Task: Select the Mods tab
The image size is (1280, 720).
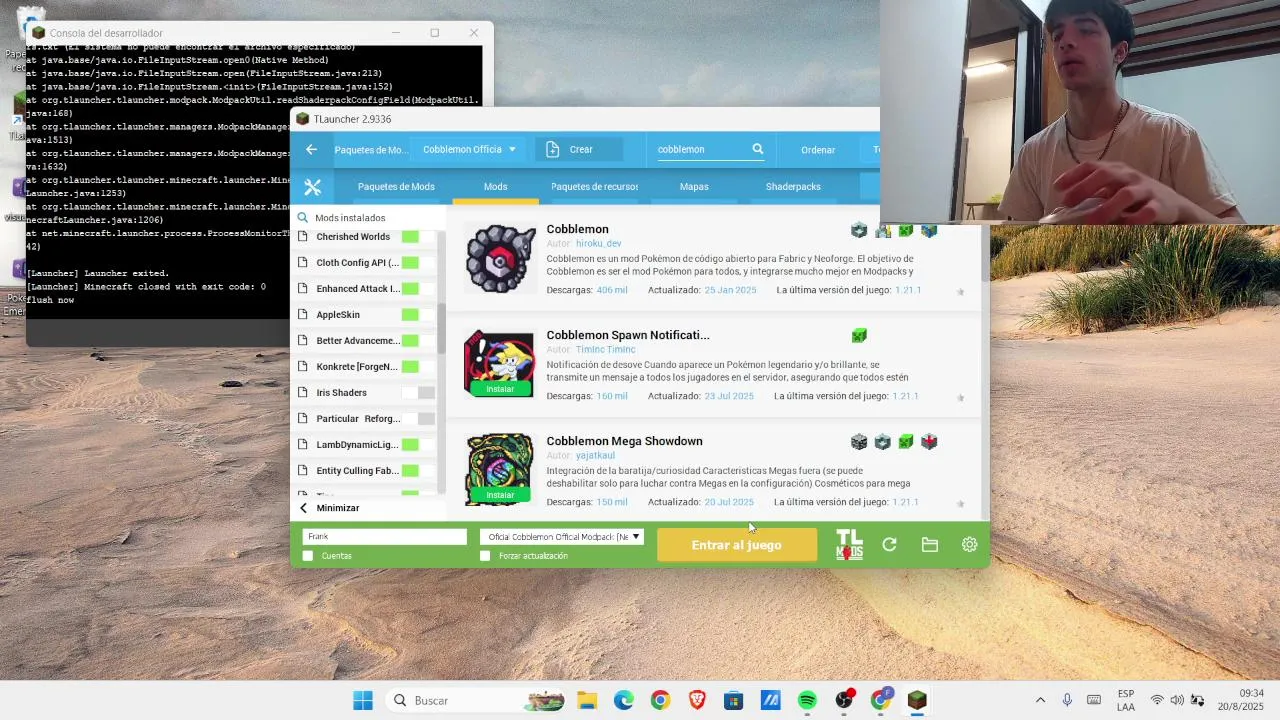Action: click(496, 187)
